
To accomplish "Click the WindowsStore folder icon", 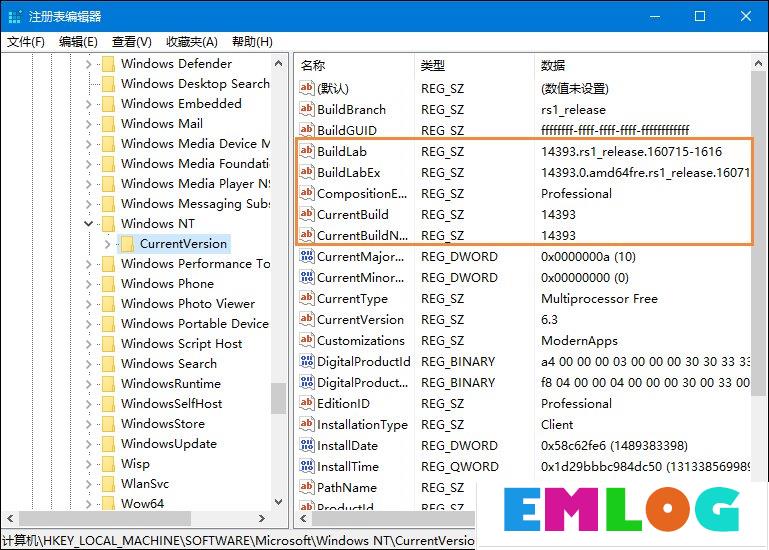I will coord(108,424).
